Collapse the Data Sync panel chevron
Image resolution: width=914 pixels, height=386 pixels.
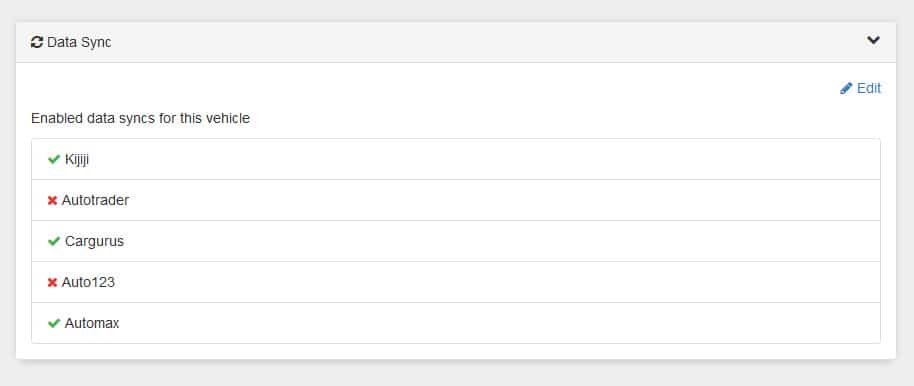point(873,40)
